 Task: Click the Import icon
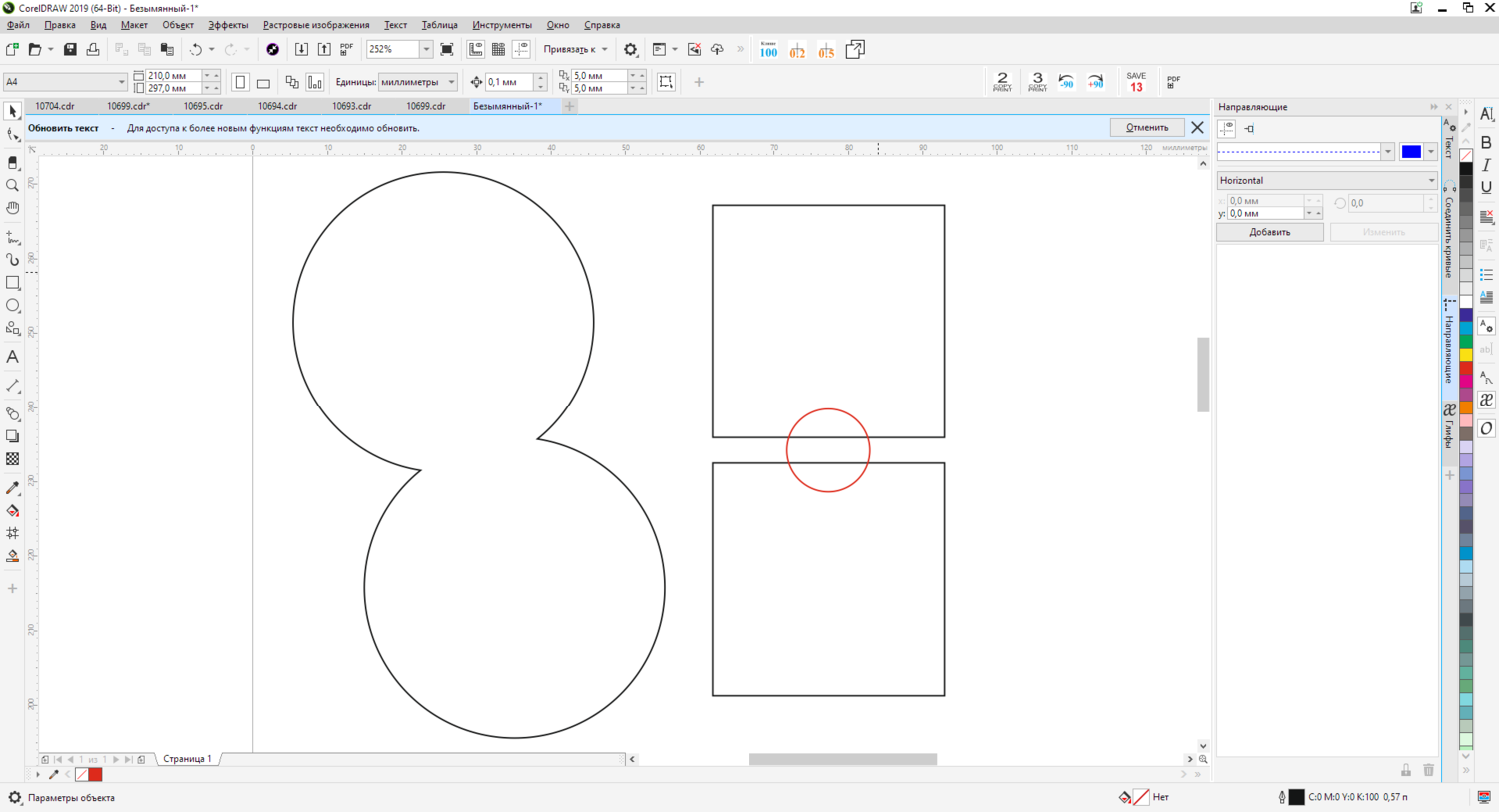coord(301,49)
